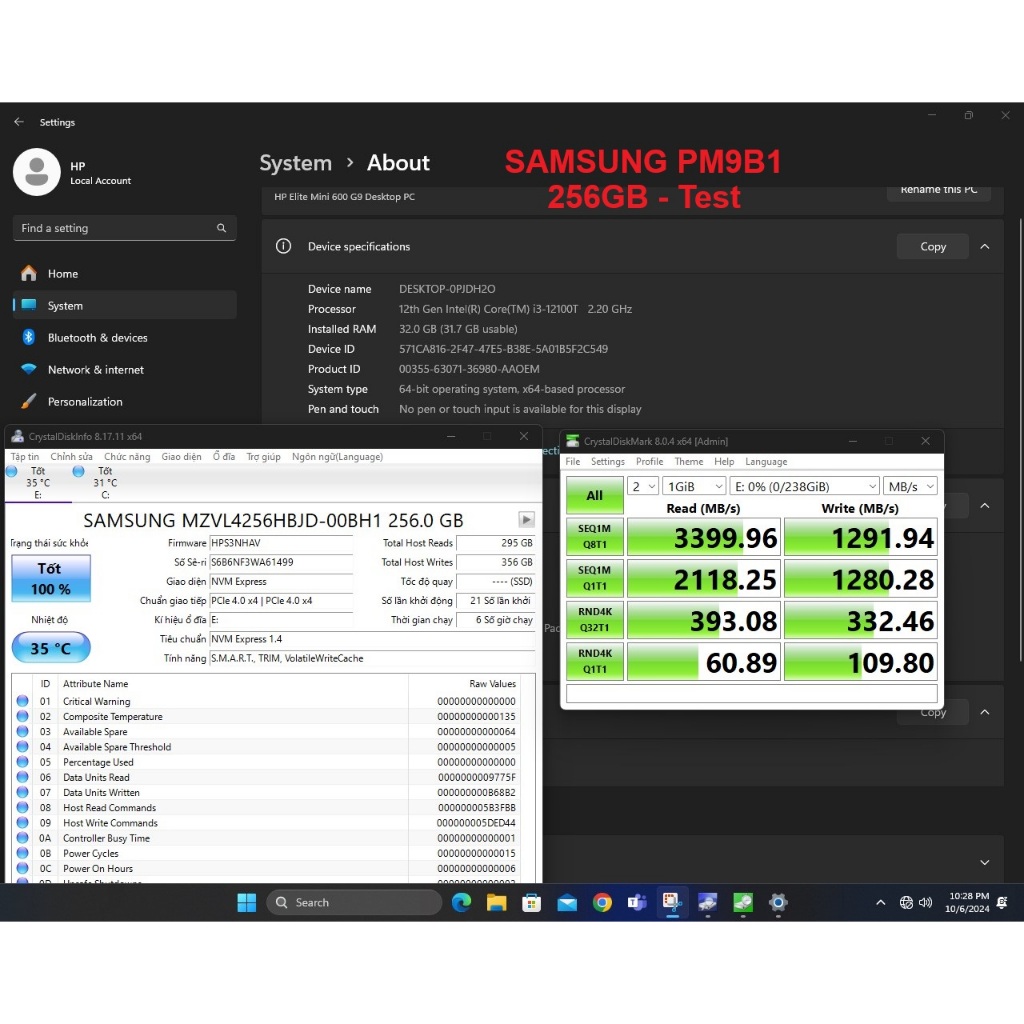Click the Home icon in Settings sidebar
1024x1024 pixels.
click(29, 274)
